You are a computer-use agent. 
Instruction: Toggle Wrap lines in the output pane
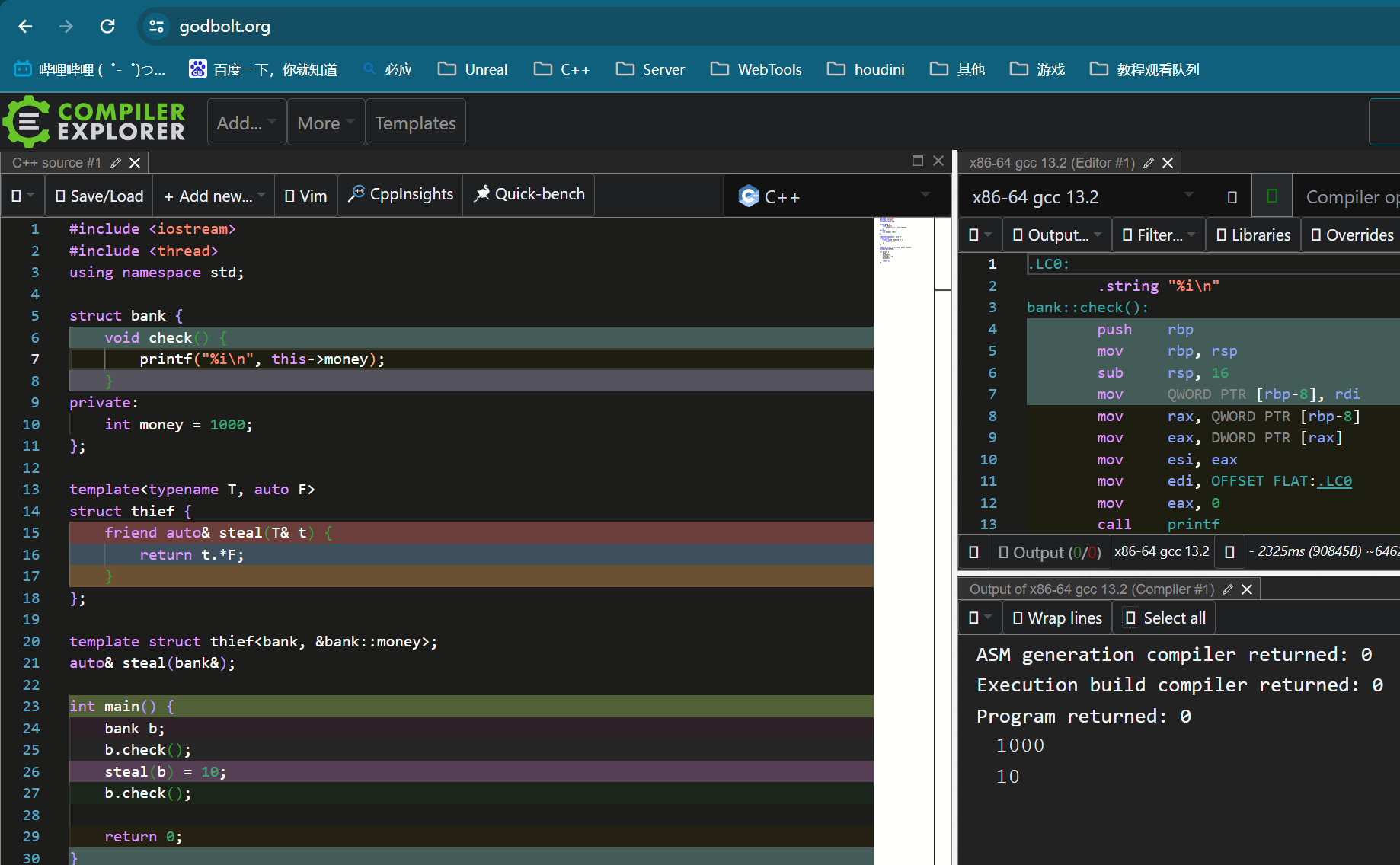[1057, 618]
